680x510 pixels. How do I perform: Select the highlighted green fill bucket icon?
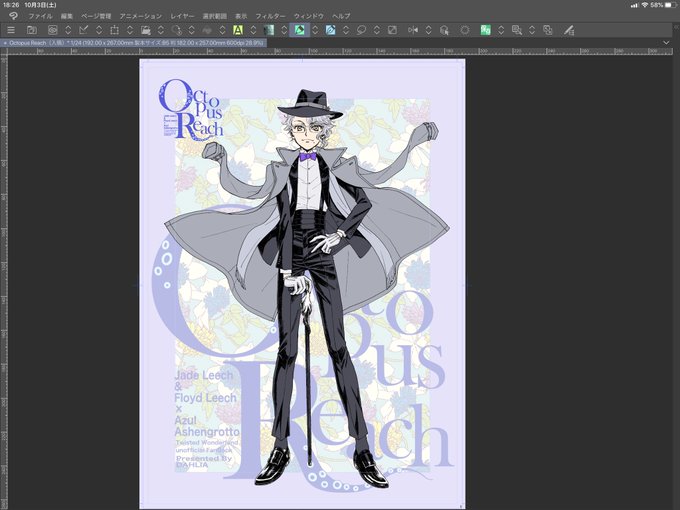300,30
